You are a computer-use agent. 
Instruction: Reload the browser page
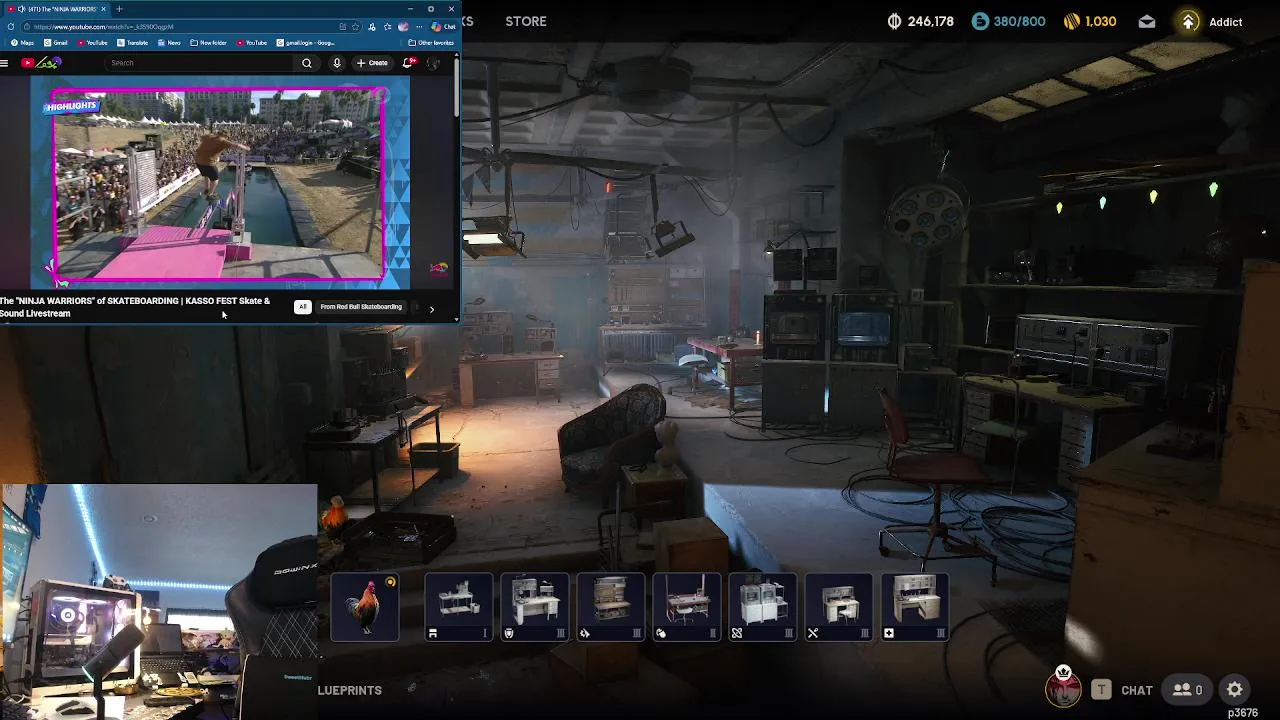point(11,27)
